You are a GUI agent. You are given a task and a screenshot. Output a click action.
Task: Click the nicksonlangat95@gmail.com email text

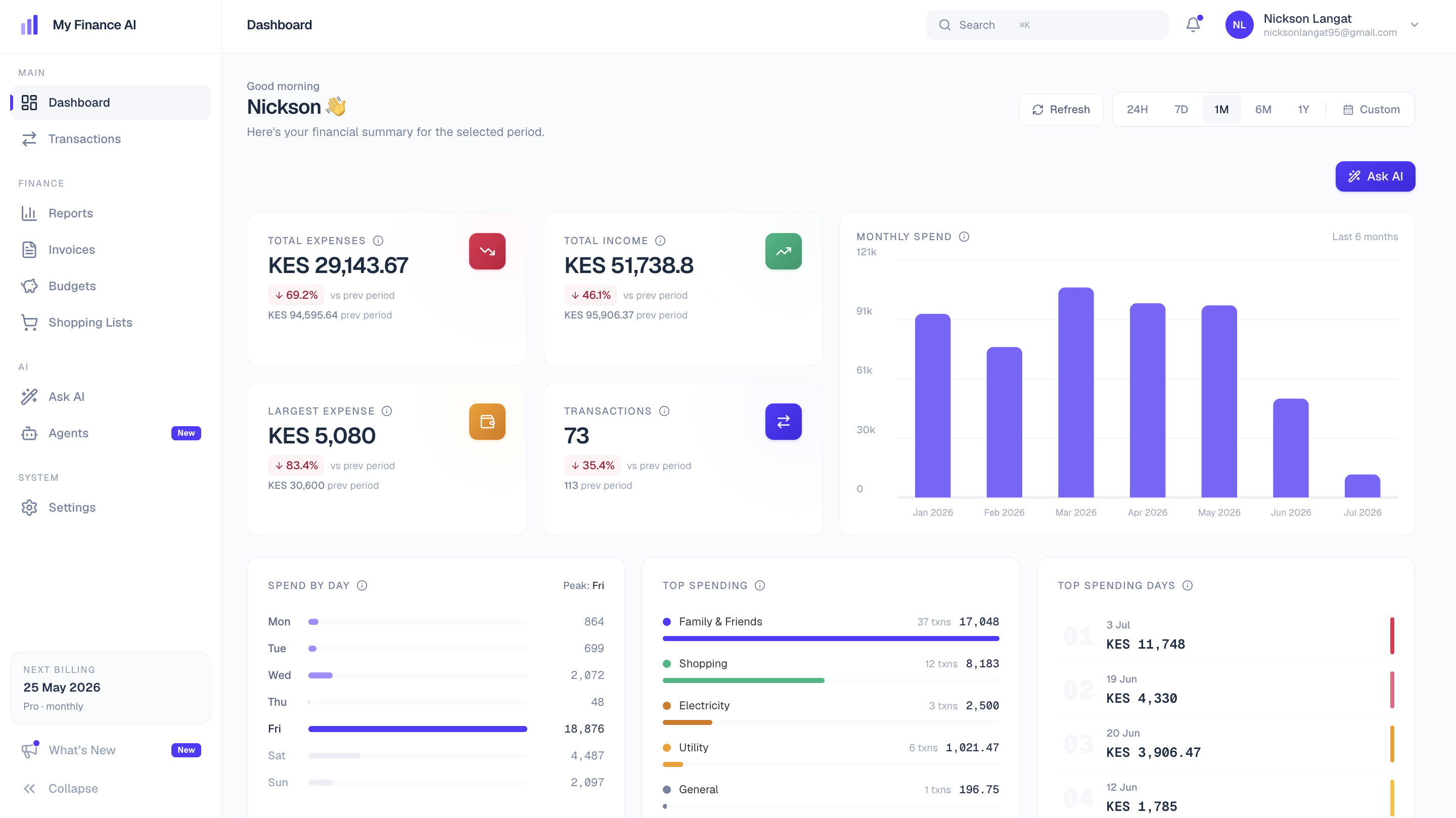coord(1330,33)
